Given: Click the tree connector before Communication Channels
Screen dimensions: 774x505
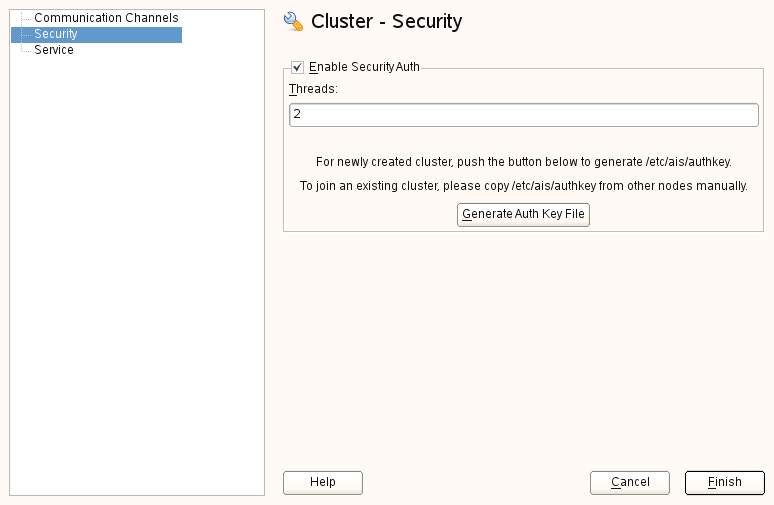Looking at the screenshot, I should pyautogui.click(x=25, y=18).
